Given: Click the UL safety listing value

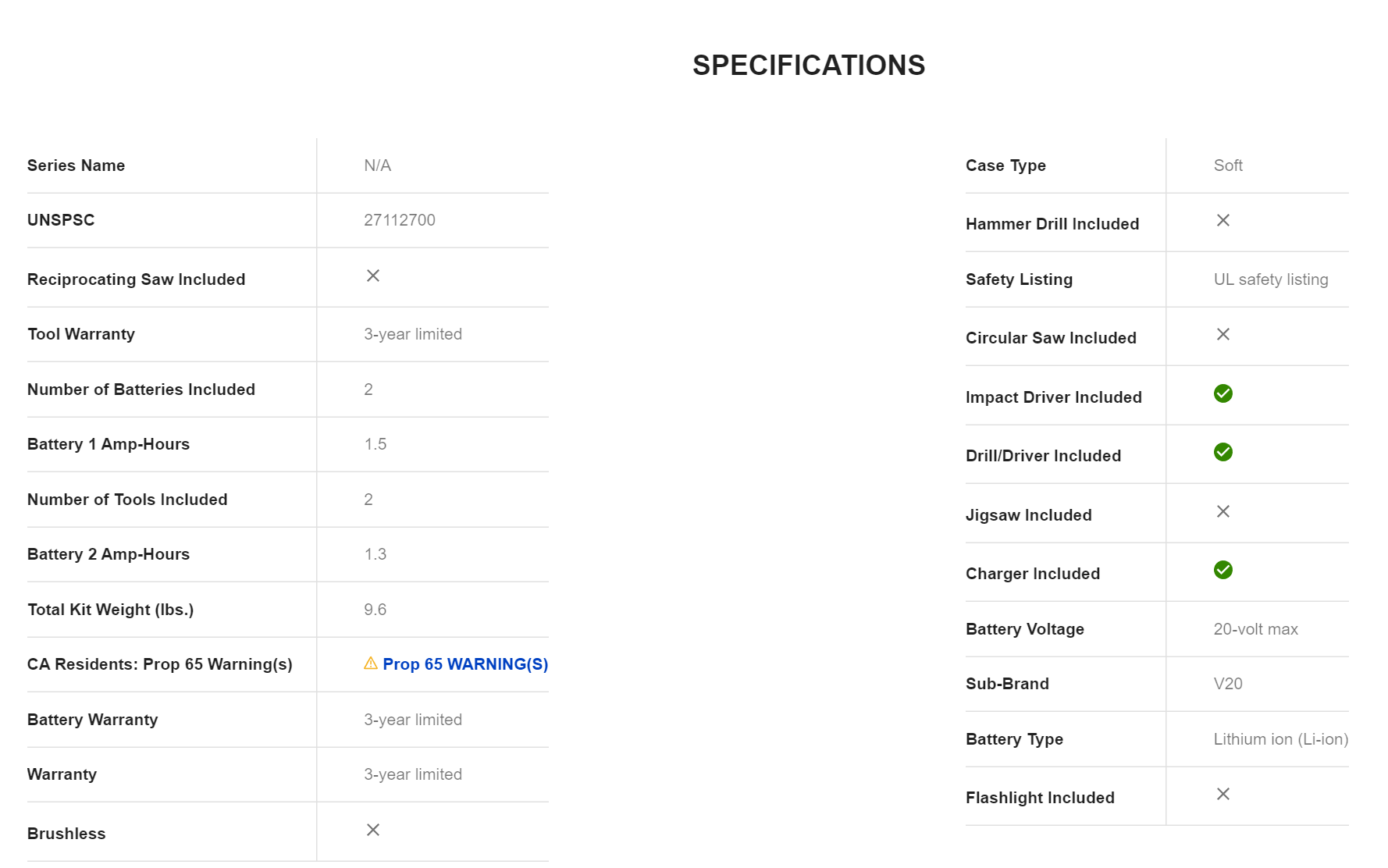Looking at the screenshot, I should coord(1271,279).
